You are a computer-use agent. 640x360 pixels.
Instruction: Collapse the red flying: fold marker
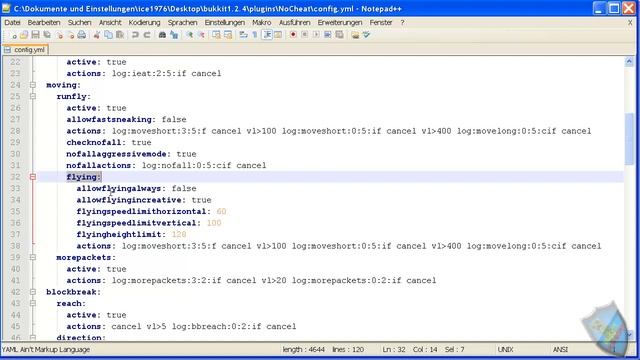[x=33, y=177]
